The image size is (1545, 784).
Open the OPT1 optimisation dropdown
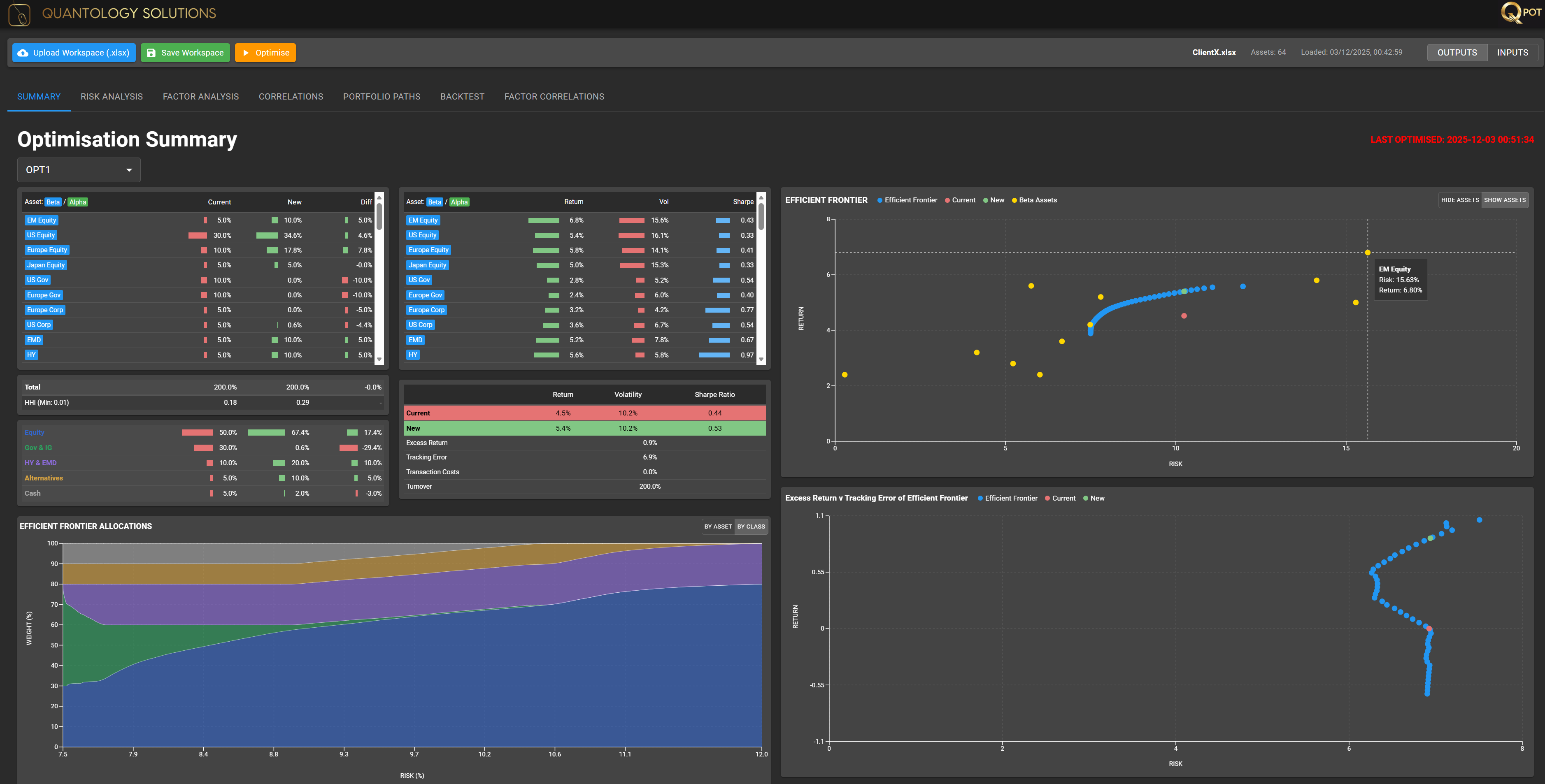pyautogui.click(x=79, y=169)
